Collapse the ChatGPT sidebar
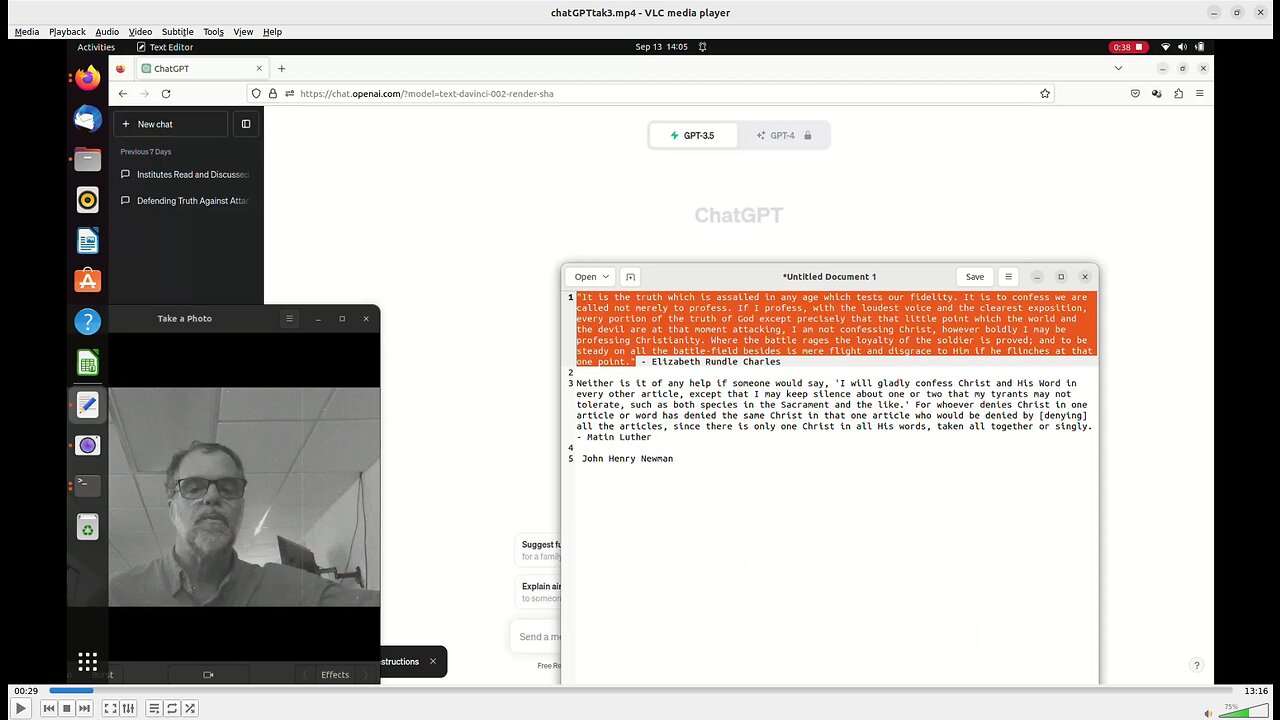 click(246, 124)
